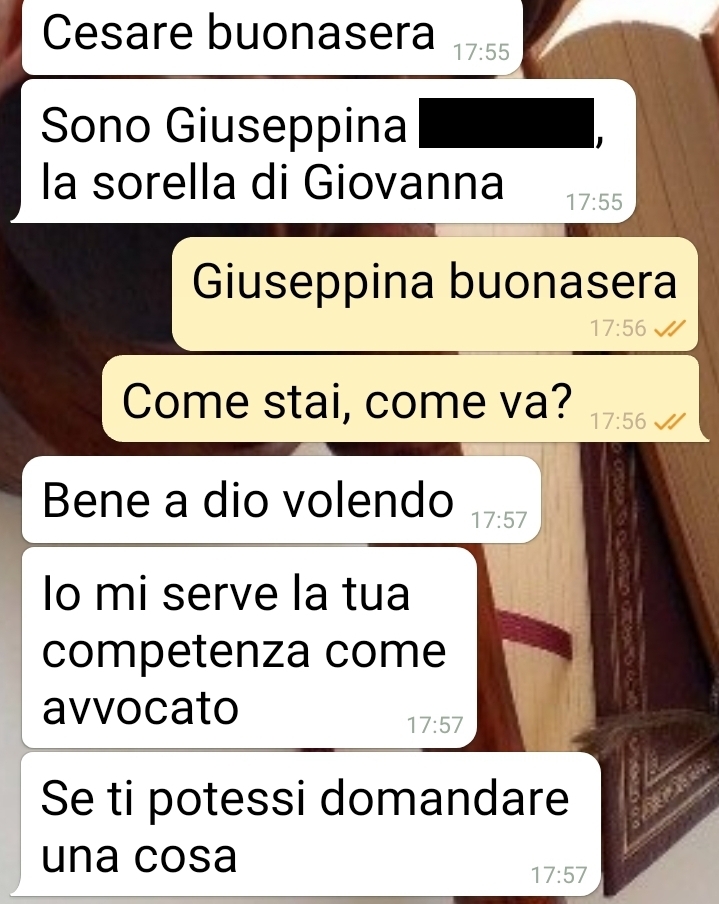Tap the 'Giuseppina buonasera' sent message
Viewport: 719px width, 904px height.
435,294
